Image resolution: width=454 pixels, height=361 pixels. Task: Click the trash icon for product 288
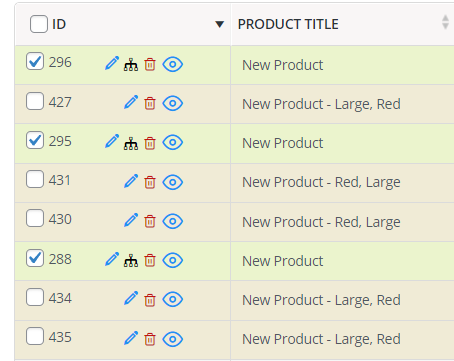150,260
